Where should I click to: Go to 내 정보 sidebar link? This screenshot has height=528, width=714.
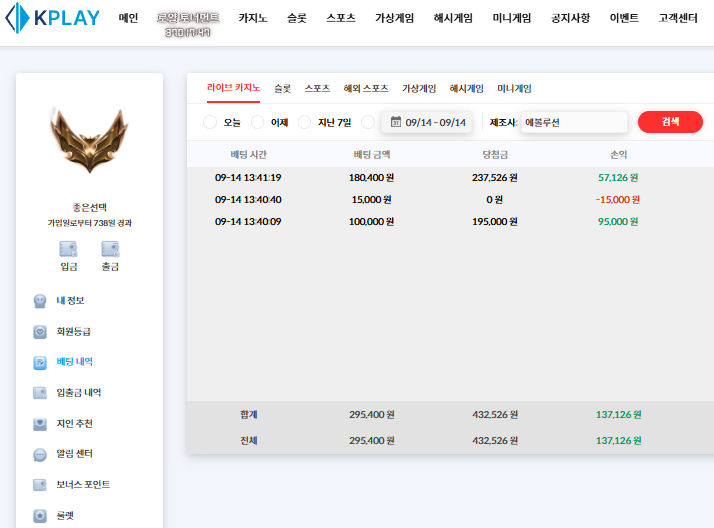[70, 301]
